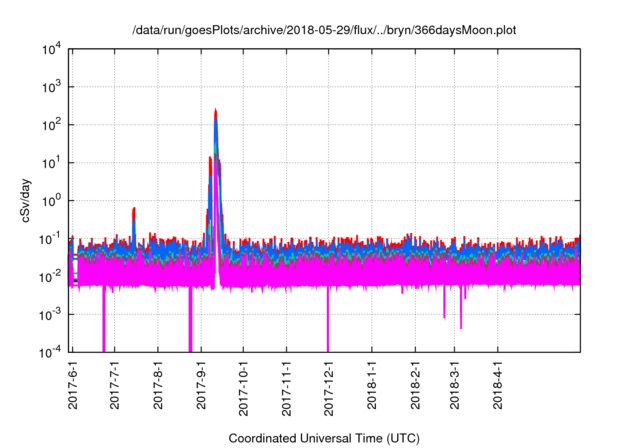Select the 2018-2-1 date tick label
This screenshot has width=640, height=448.
[x=415, y=387]
